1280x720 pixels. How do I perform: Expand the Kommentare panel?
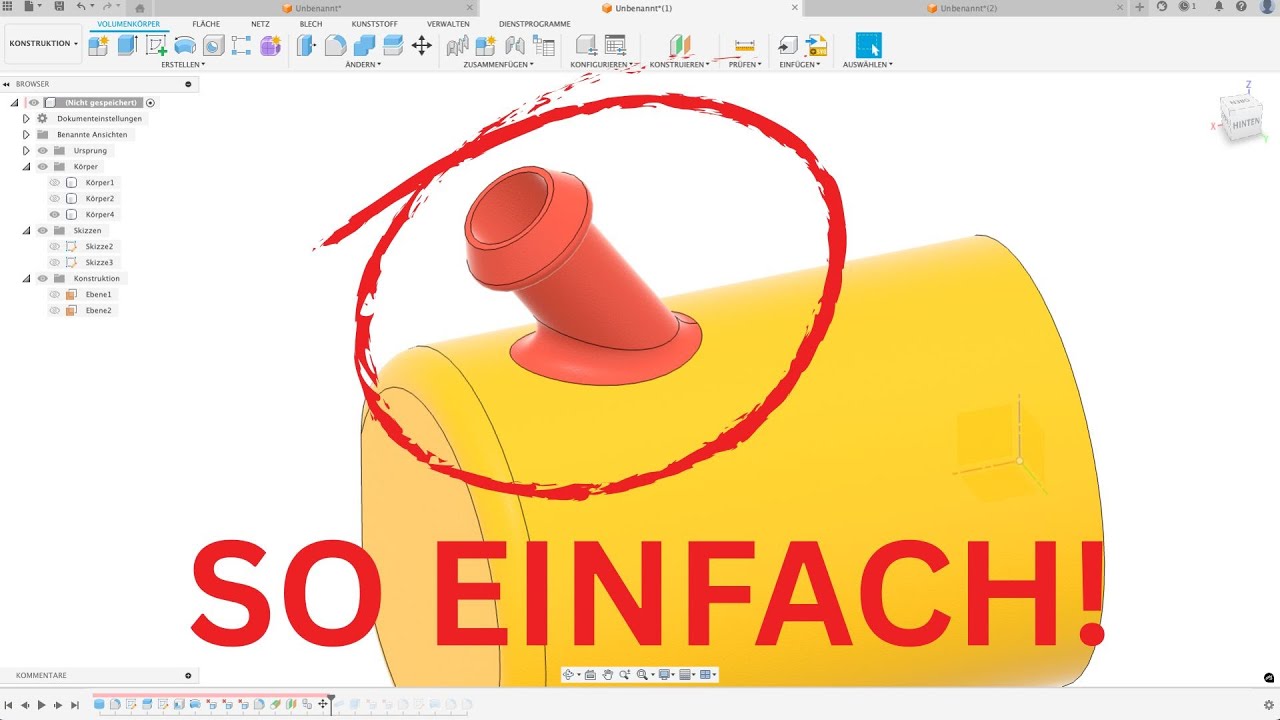[x=188, y=676]
